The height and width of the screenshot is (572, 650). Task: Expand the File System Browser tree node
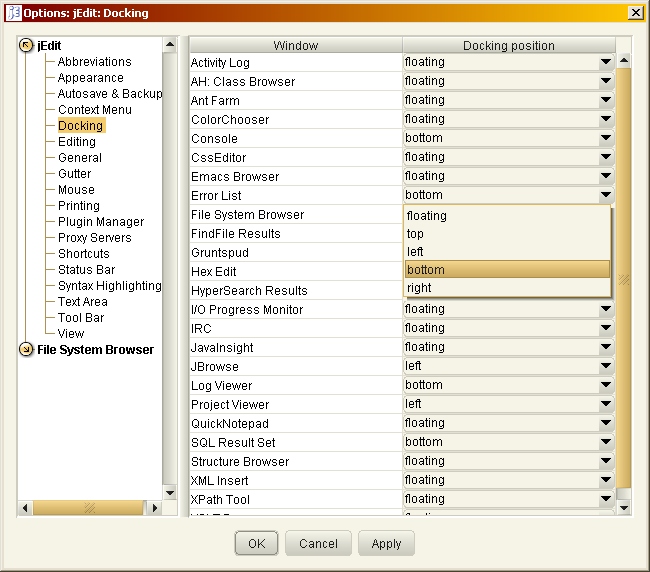(x=27, y=350)
